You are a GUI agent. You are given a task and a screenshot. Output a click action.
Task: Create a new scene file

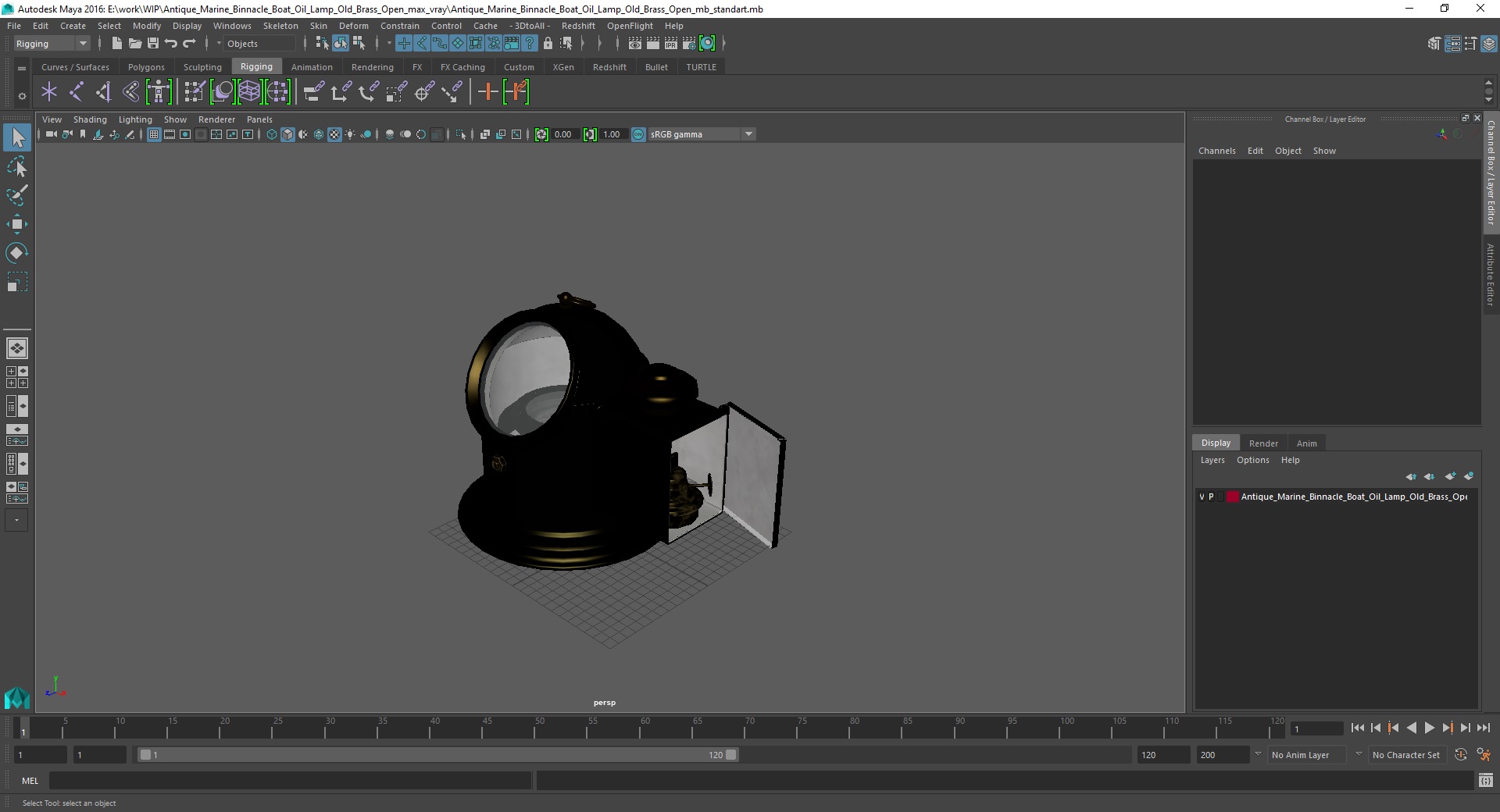(x=116, y=44)
